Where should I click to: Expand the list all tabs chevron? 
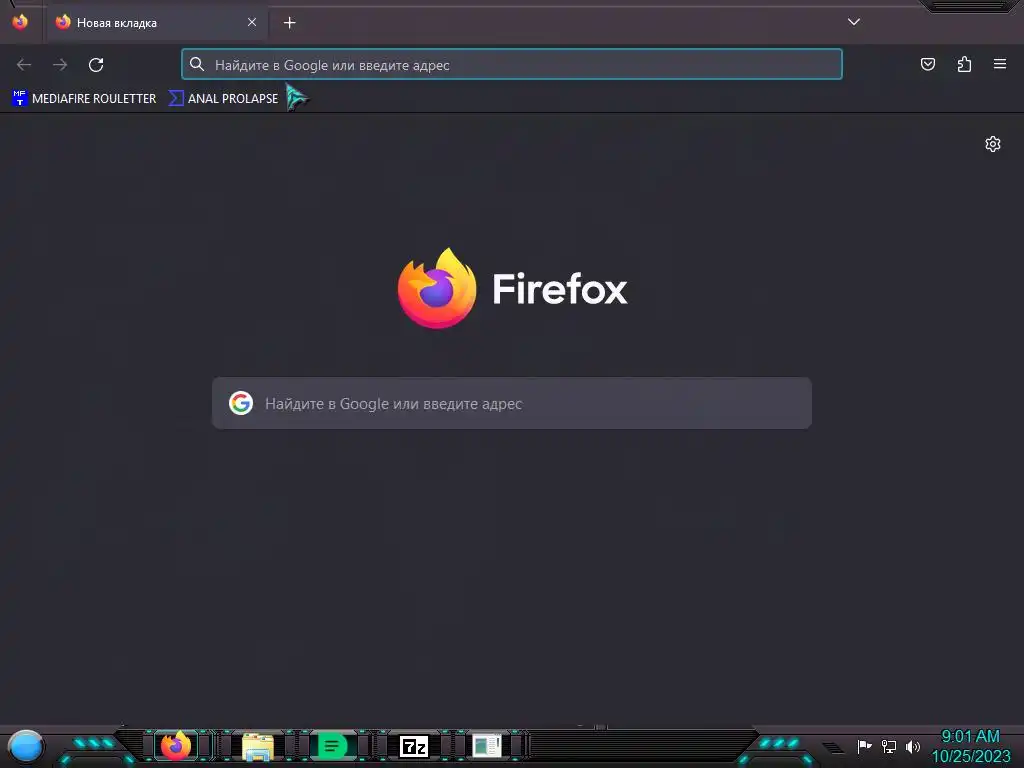tap(854, 22)
